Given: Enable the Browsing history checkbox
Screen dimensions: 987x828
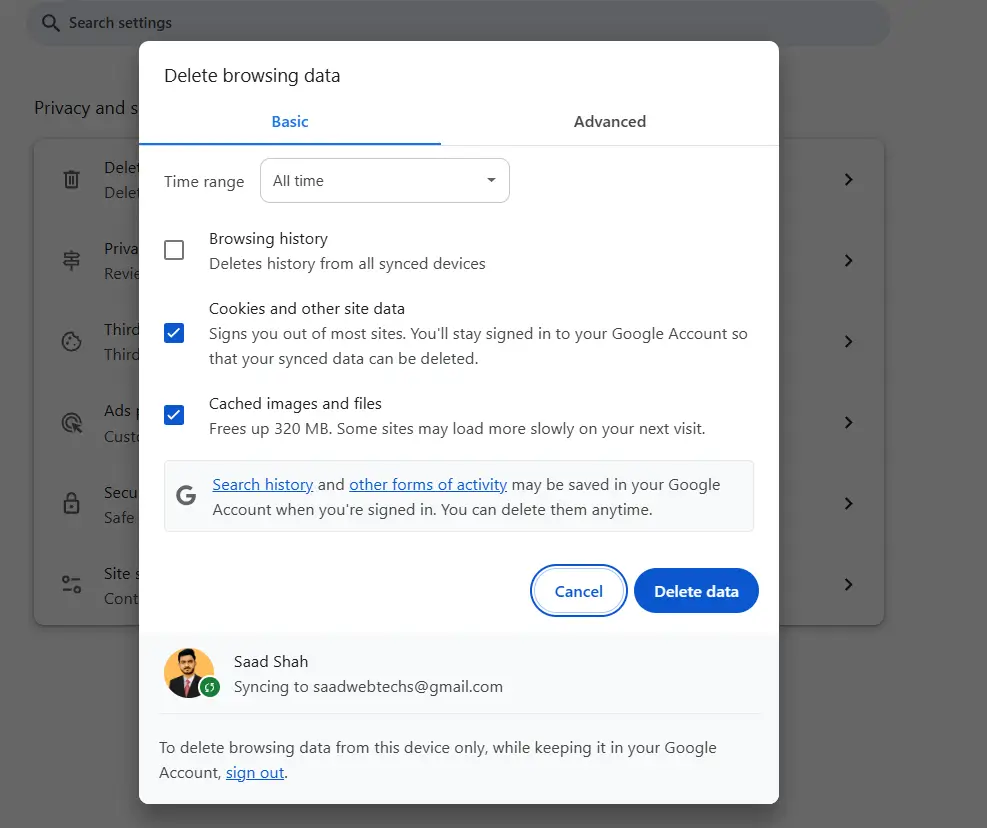Looking at the screenshot, I should coord(174,250).
